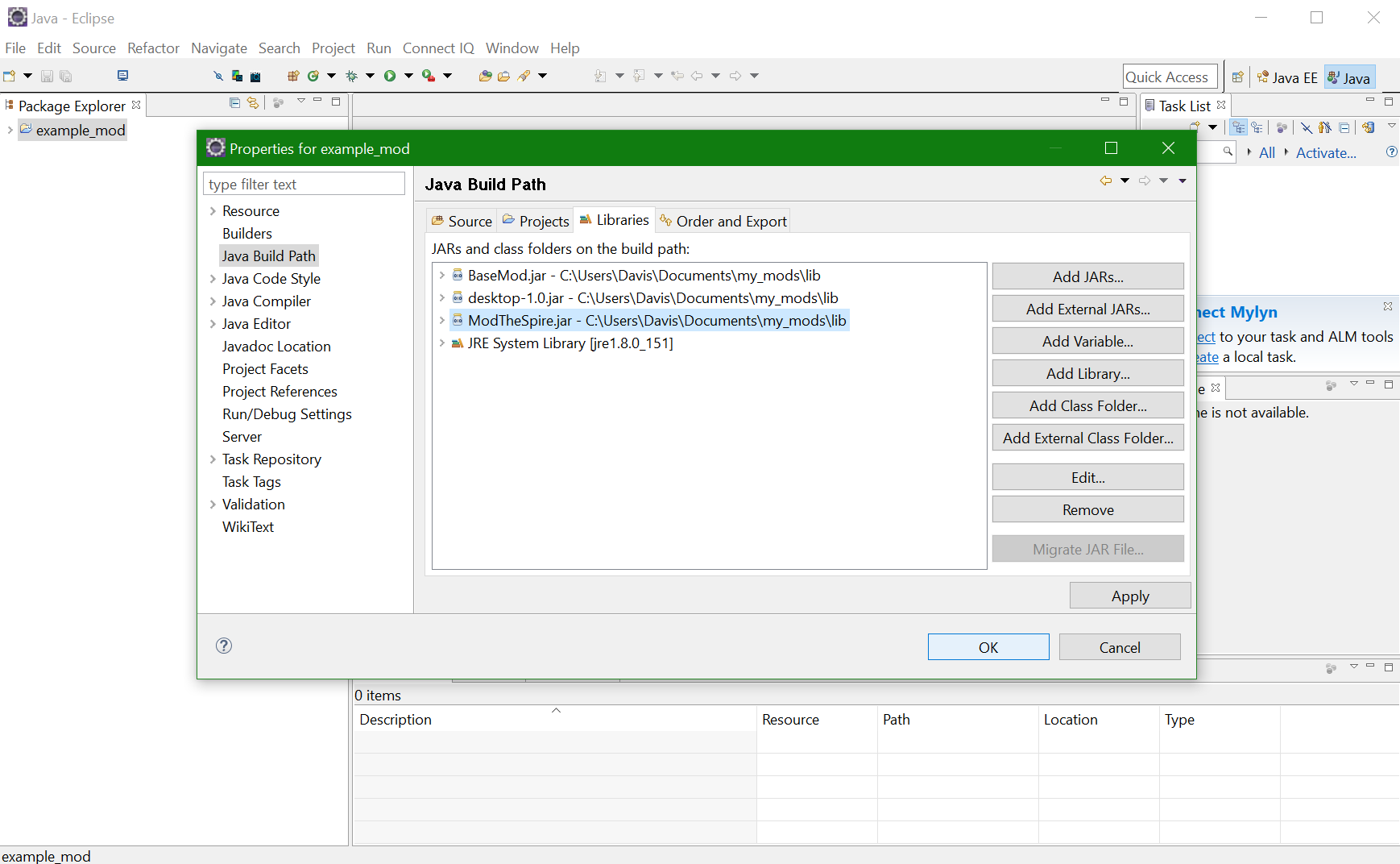Viewport: 1400px width, 864px height.
Task: Expand the JRE System Library entry
Action: pos(442,343)
